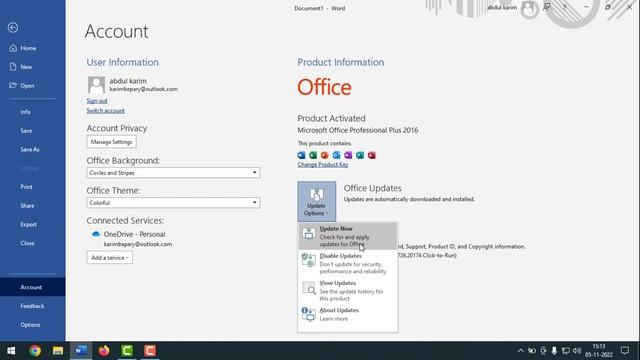Sign out of the account
640x360 pixels.
pyautogui.click(x=97, y=101)
